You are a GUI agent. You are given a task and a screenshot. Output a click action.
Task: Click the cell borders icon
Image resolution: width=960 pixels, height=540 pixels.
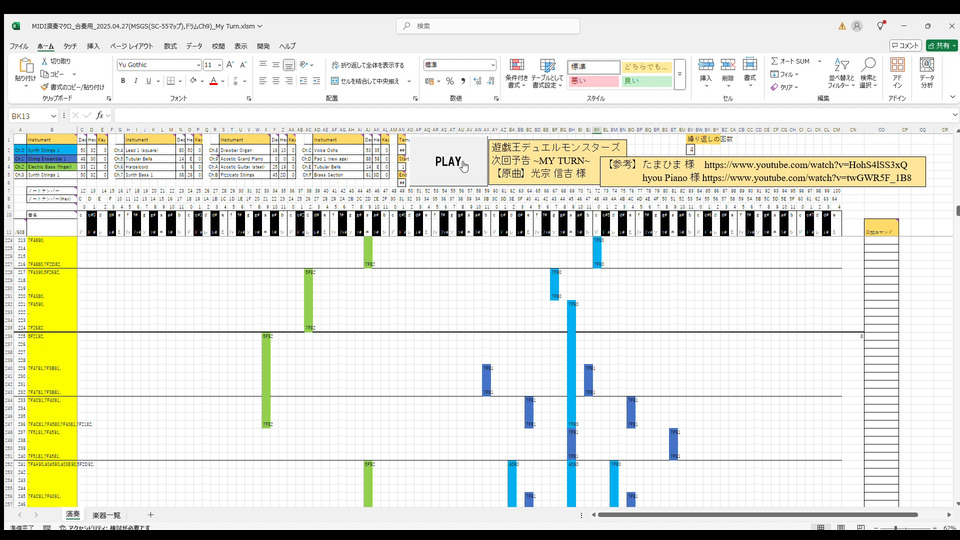(x=171, y=81)
